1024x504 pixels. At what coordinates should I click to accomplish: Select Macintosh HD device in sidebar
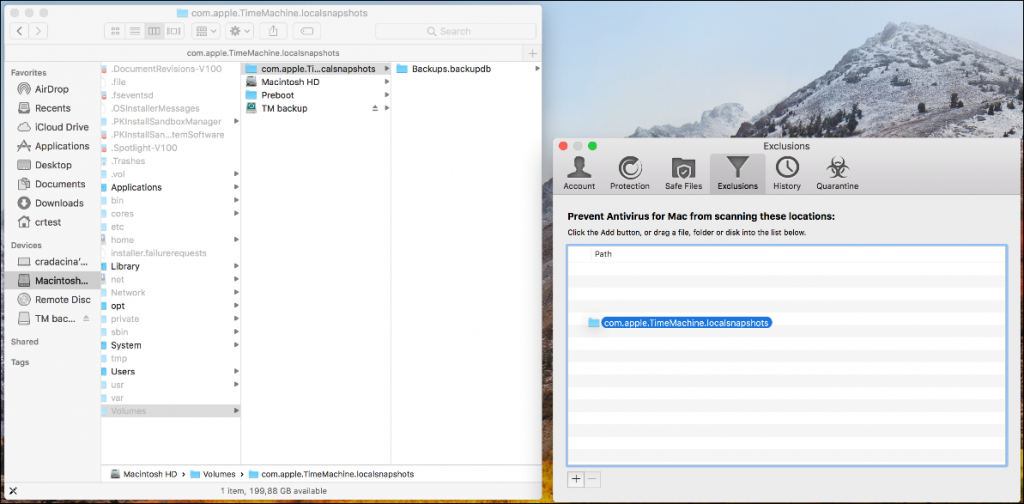coord(52,280)
